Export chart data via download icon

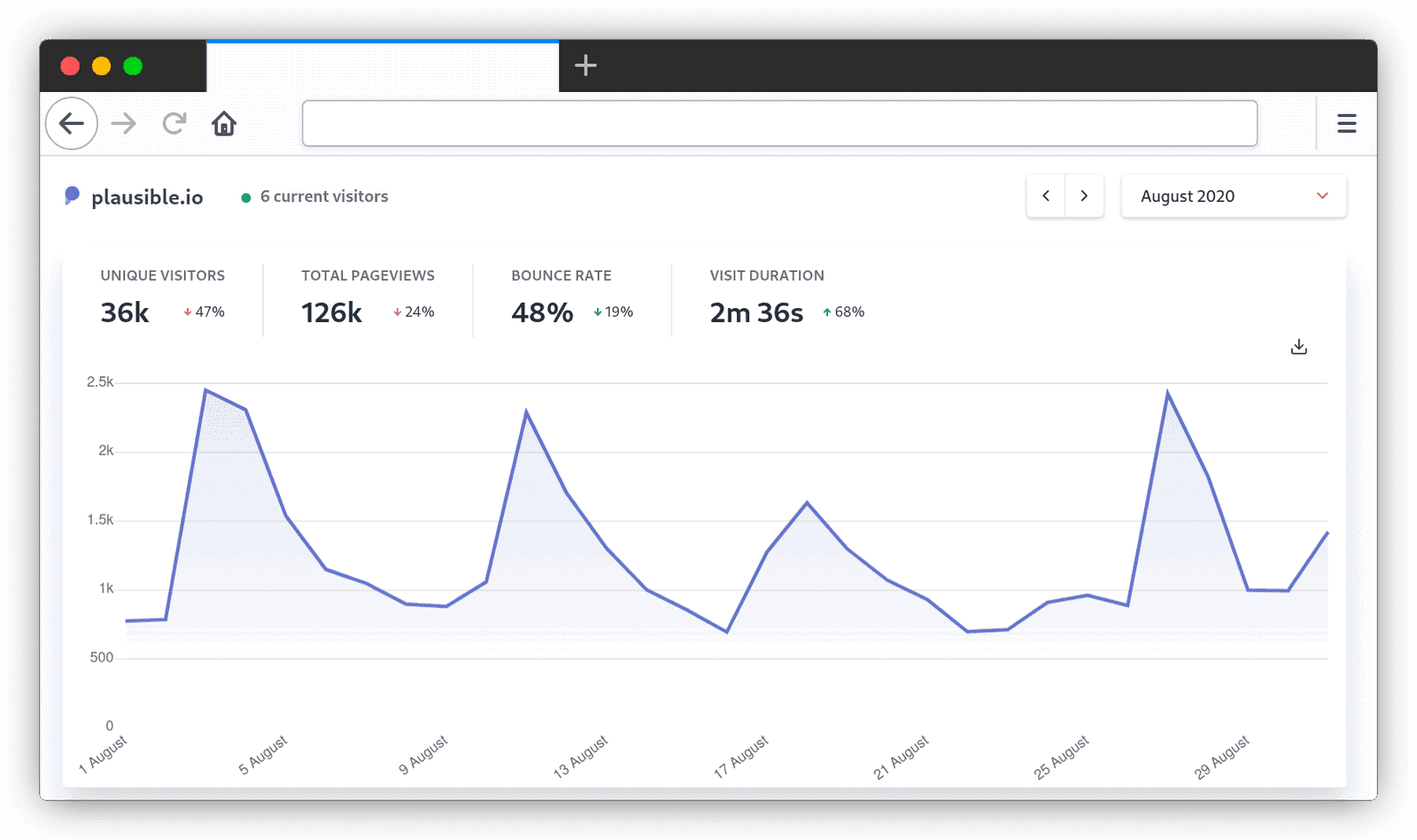coord(1298,346)
